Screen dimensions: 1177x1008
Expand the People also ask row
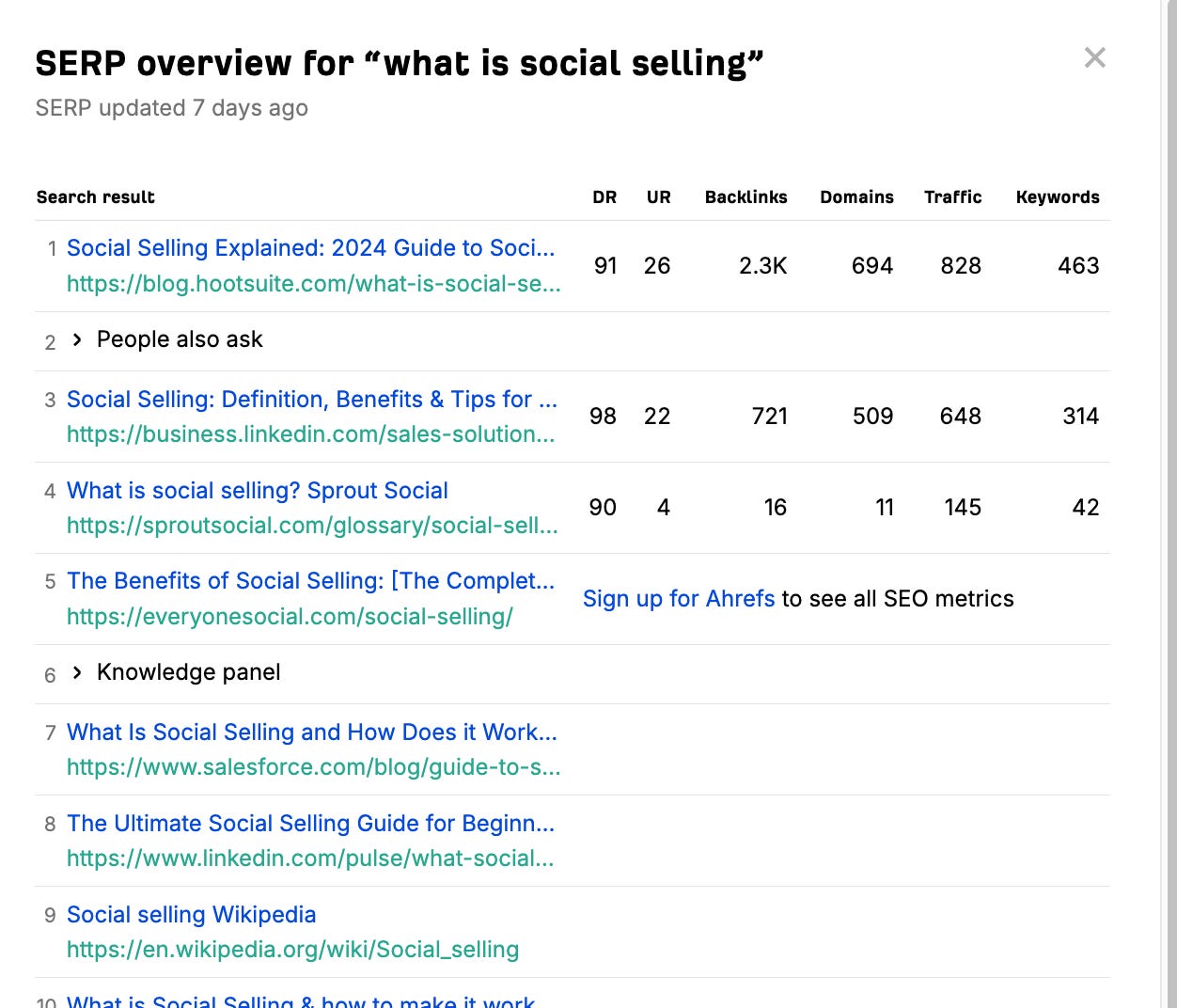tap(77, 339)
